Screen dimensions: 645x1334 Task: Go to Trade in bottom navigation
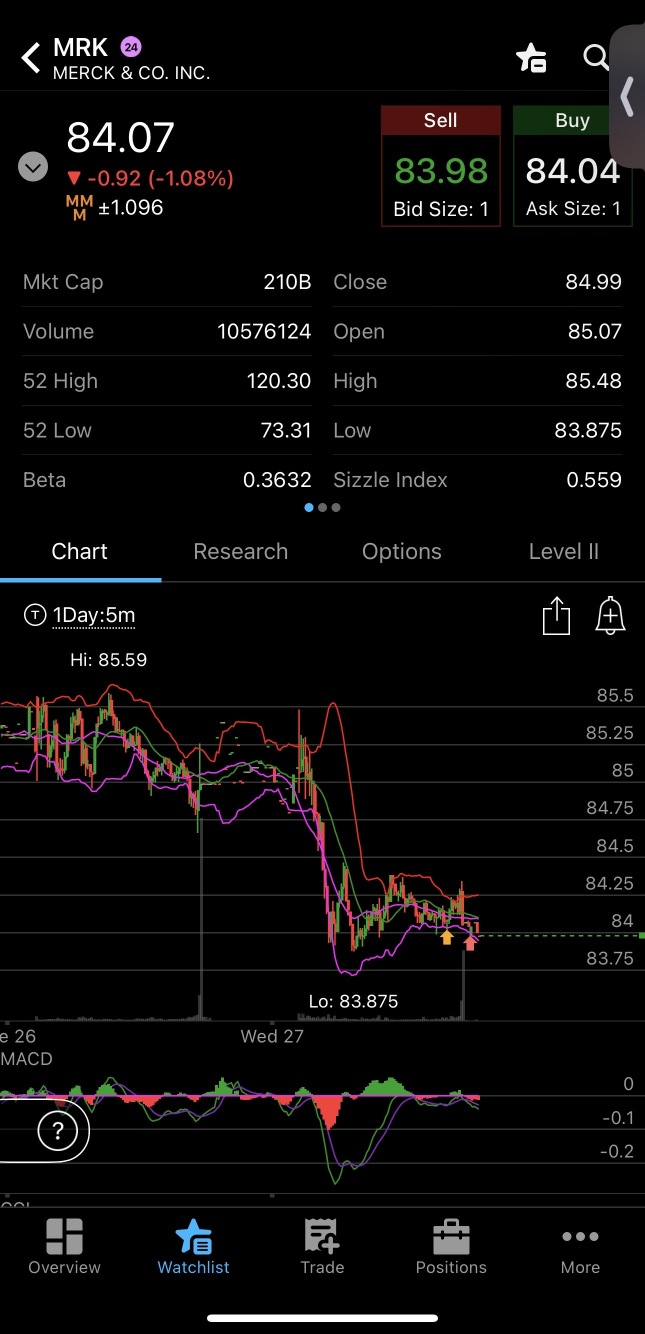[322, 1246]
